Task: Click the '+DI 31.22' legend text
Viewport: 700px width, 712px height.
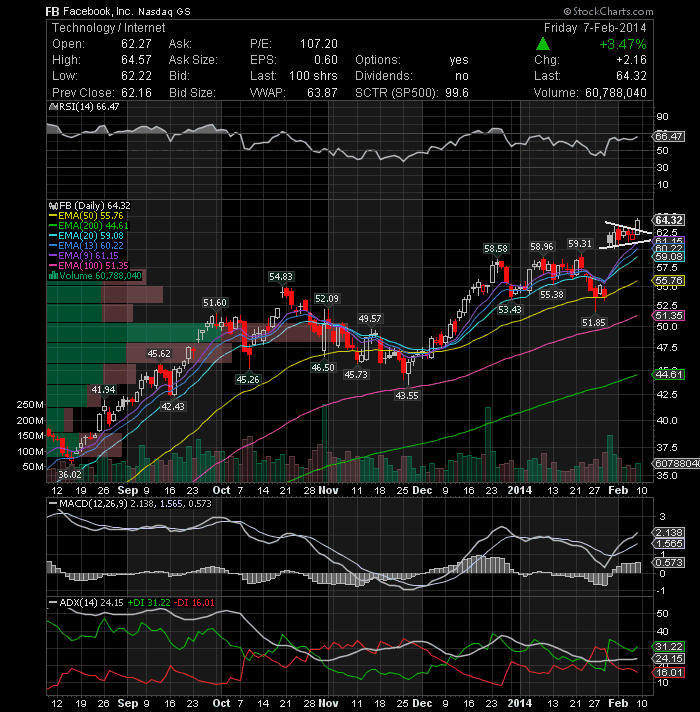Action: [149, 603]
